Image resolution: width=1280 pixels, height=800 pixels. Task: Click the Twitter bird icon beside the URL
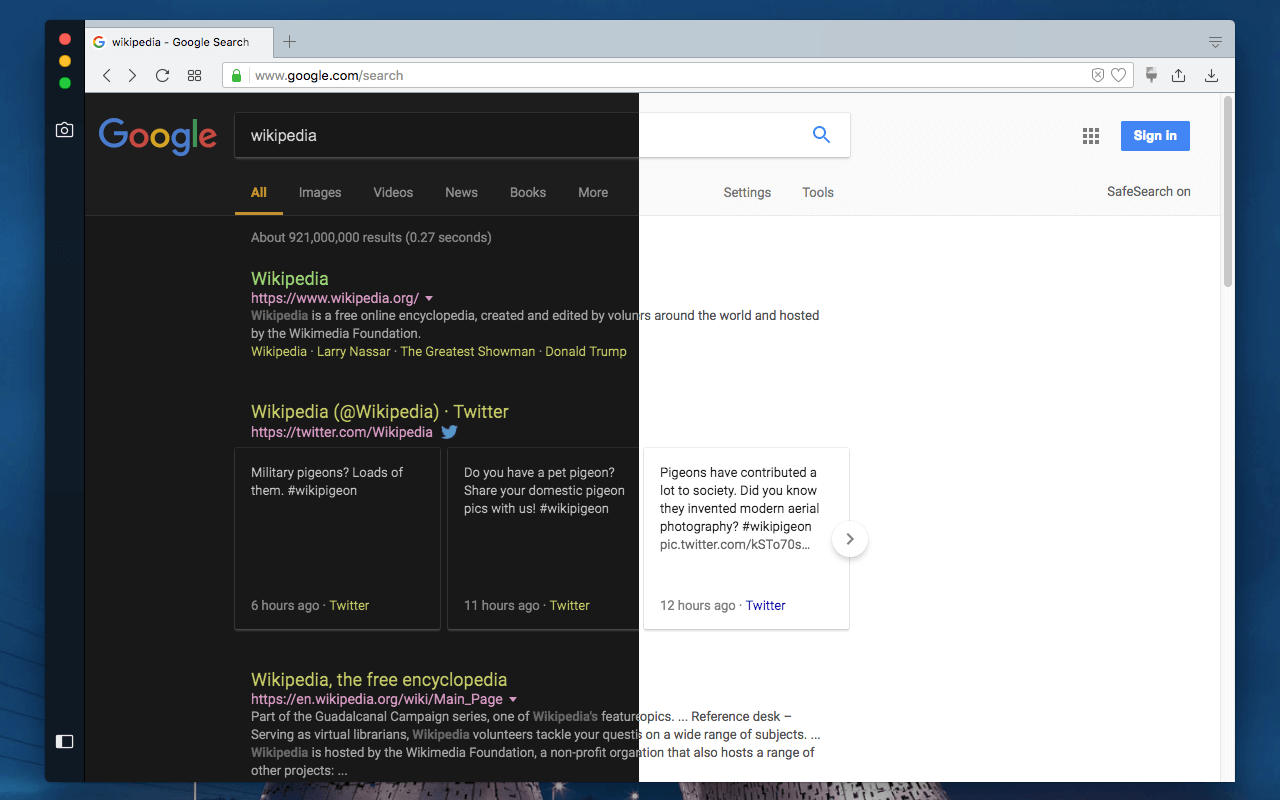pyautogui.click(x=450, y=432)
